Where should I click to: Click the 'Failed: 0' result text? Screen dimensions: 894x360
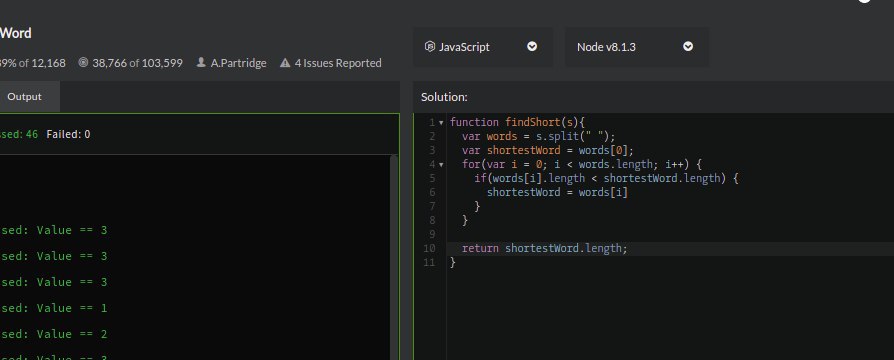(x=68, y=135)
